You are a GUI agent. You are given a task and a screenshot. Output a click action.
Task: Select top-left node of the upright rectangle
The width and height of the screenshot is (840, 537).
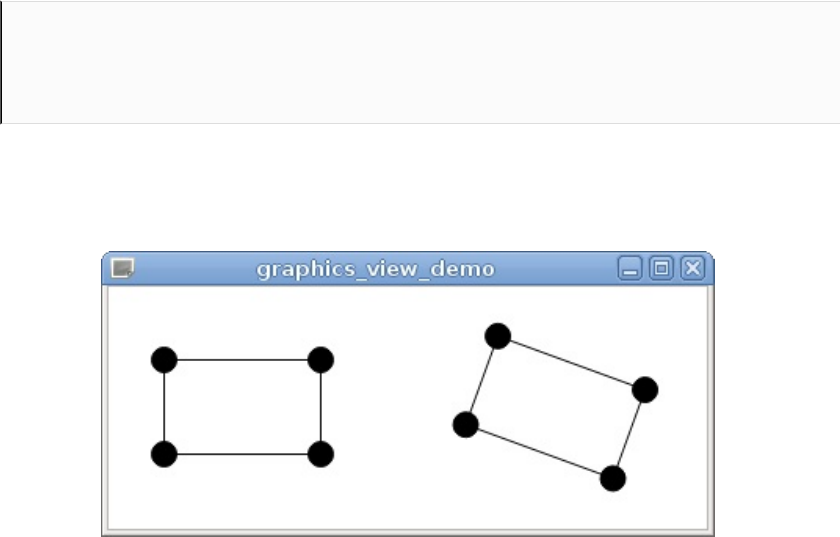164,360
